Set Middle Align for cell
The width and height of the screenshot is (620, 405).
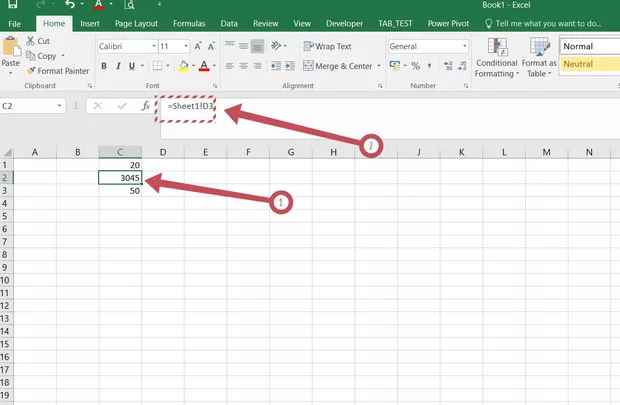[x=244, y=46]
